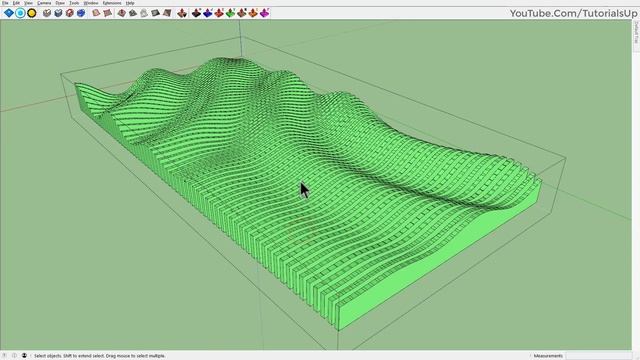This screenshot has height=360, width=640.
Task: Open the File menu
Action: pyautogui.click(x=5, y=3)
